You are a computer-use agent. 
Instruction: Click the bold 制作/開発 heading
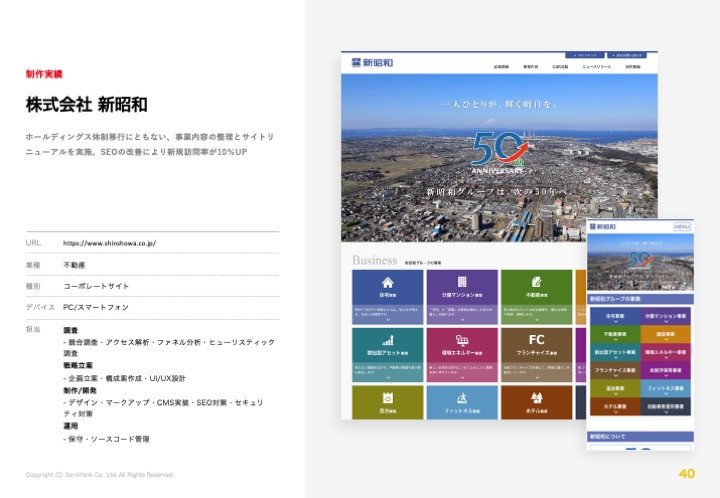coord(80,390)
